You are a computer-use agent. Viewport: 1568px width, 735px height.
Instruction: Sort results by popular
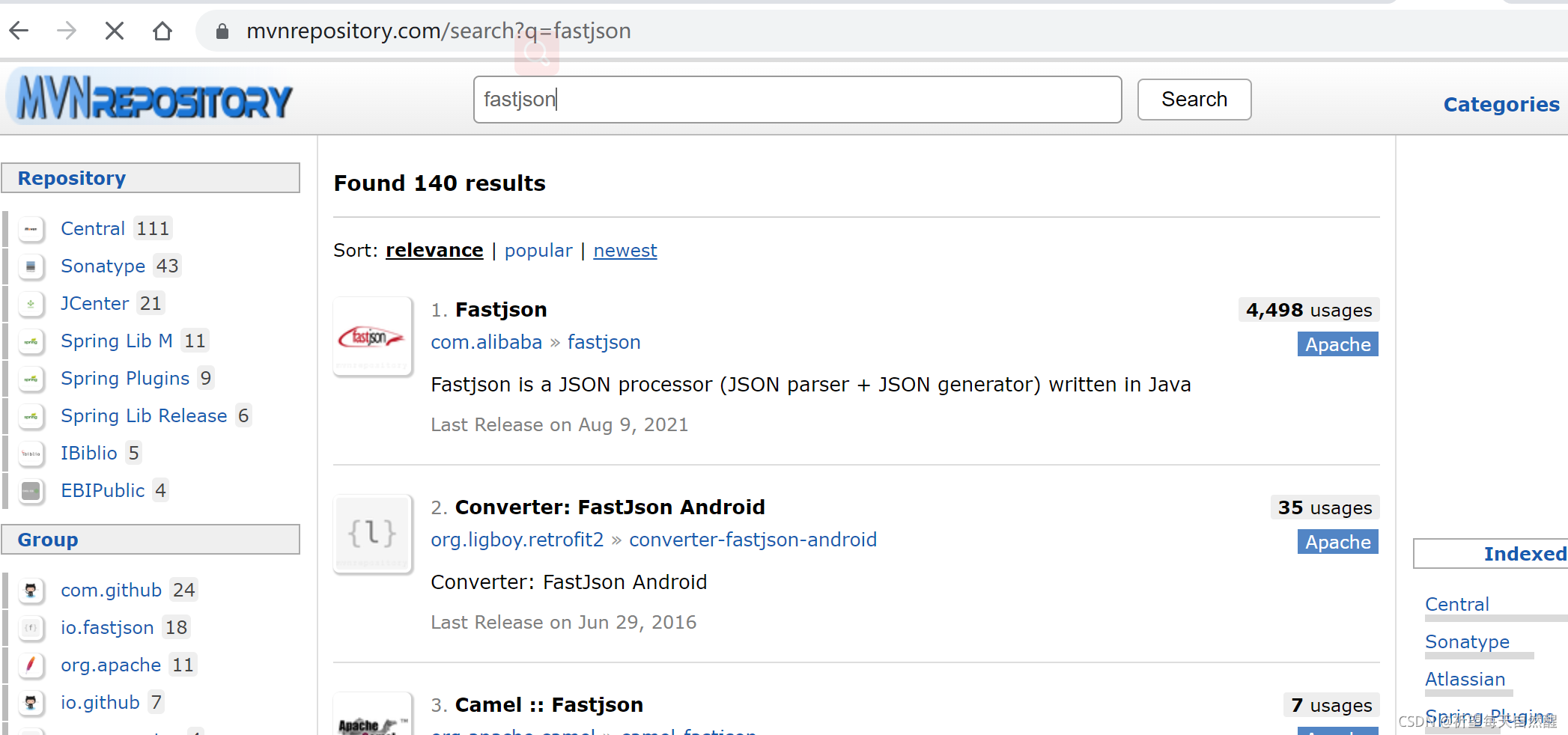[x=538, y=250]
